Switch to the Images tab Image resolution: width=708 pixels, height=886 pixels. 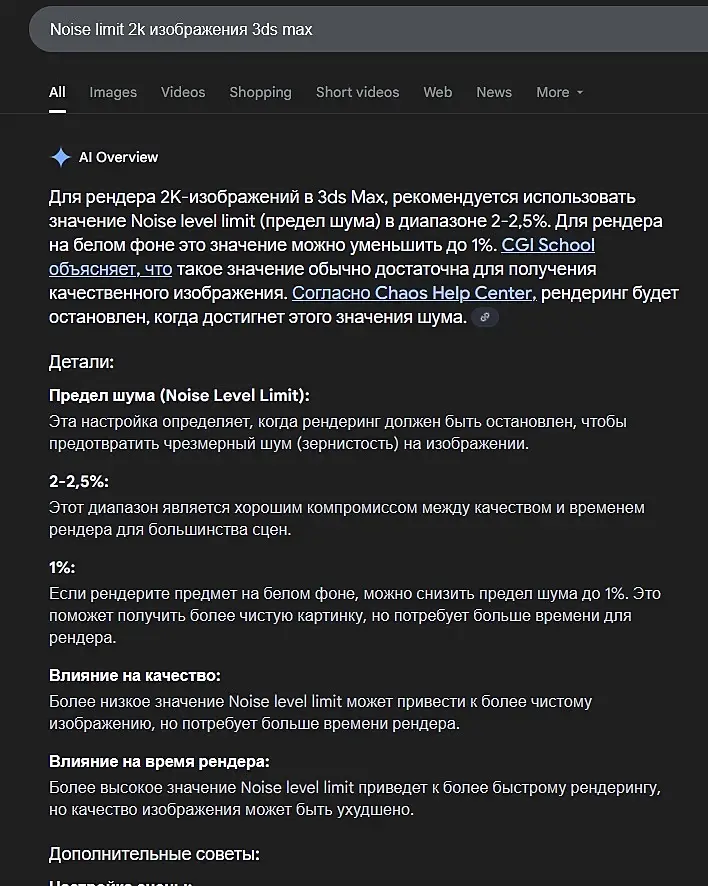[x=113, y=92]
